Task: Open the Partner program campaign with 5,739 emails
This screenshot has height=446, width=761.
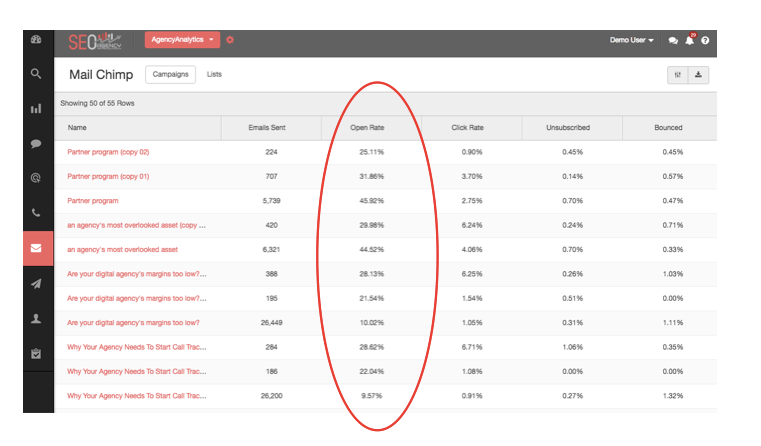Action: (x=93, y=200)
